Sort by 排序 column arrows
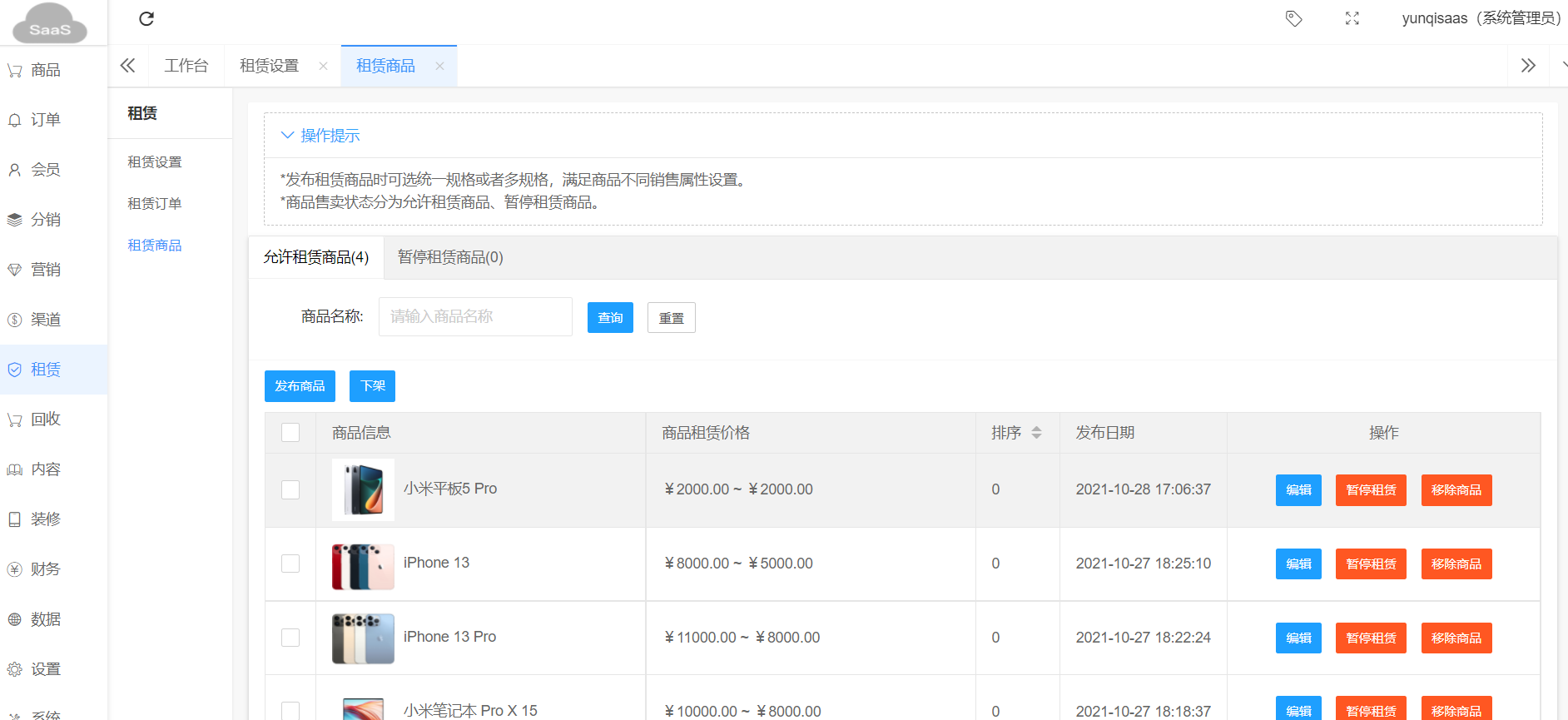Image resolution: width=1568 pixels, height=720 pixels. (x=1036, y=433)
